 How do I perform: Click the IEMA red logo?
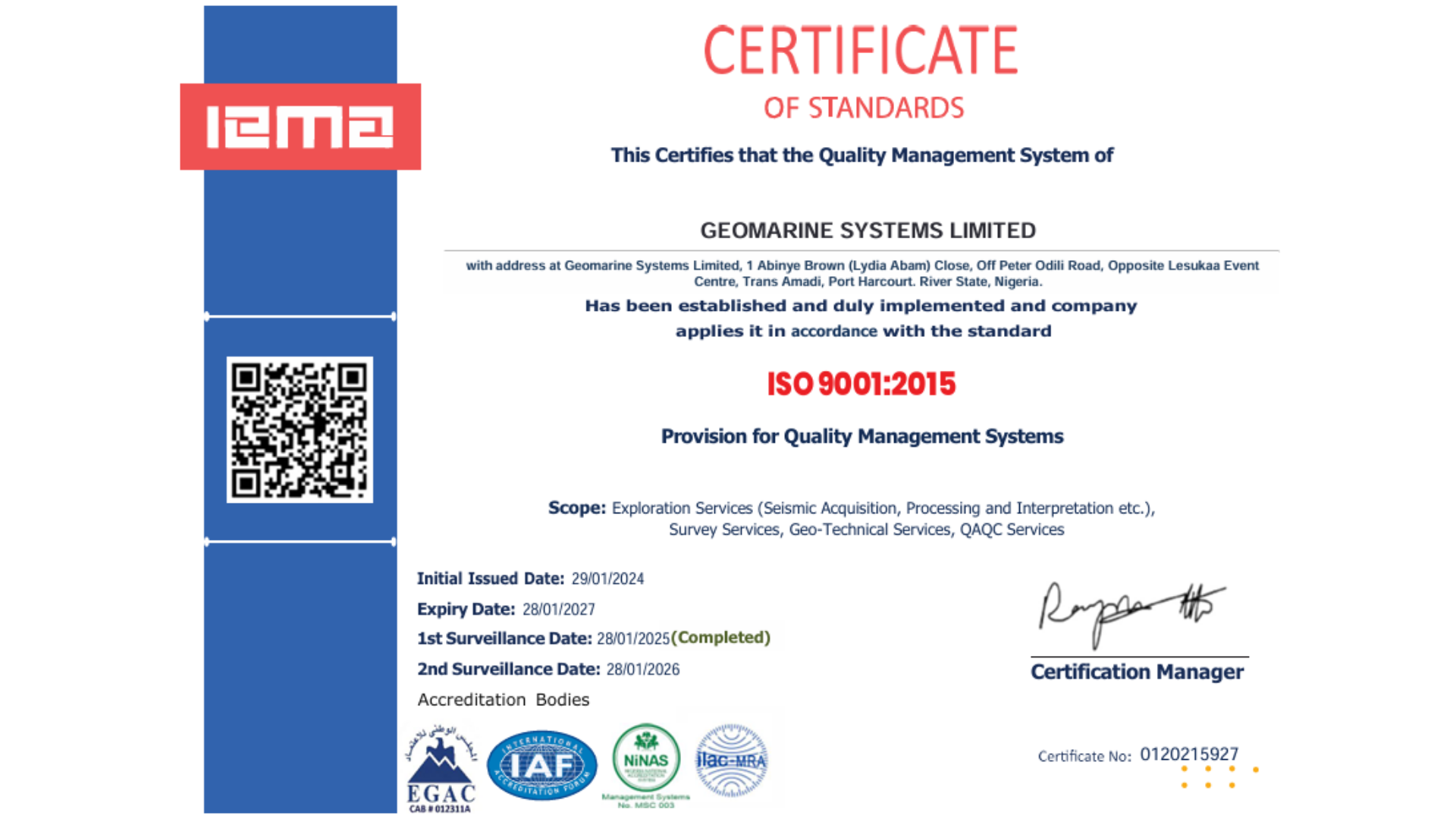click(x=300, y=127)
